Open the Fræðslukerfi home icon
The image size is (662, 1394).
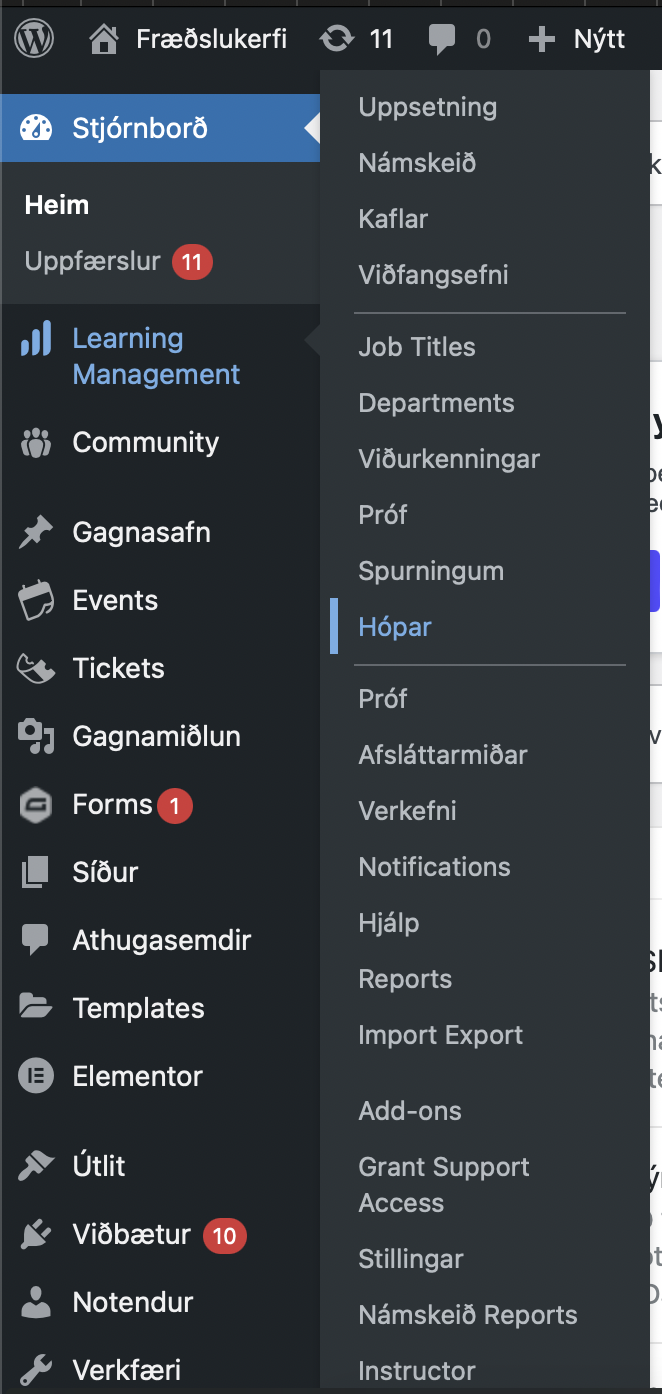pyautogui.click(x=103, y=39)
